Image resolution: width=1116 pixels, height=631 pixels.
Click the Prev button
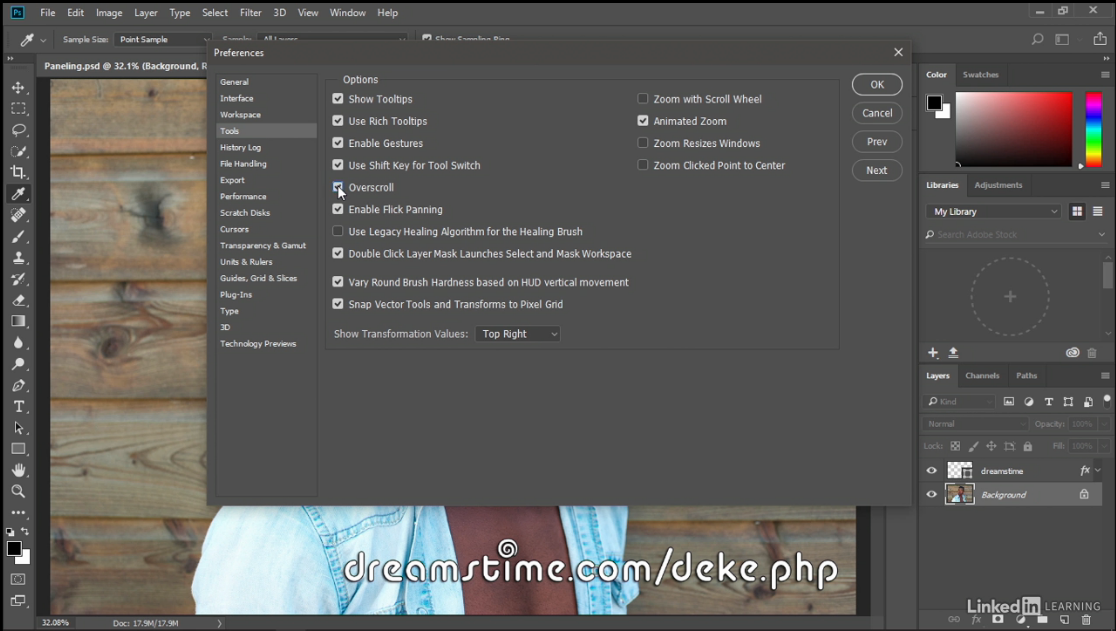877,142
